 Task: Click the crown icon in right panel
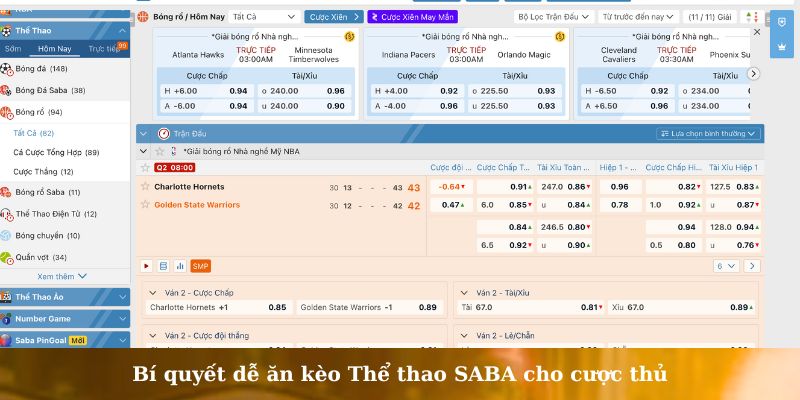click(782, 46)
